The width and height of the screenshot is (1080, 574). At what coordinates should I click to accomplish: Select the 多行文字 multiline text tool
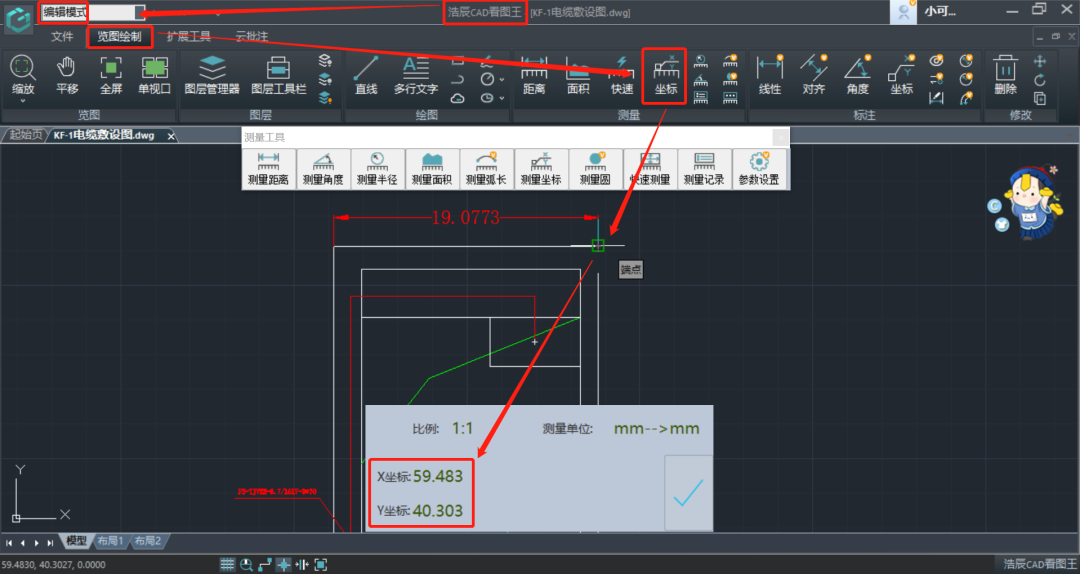tap(415, 75)
